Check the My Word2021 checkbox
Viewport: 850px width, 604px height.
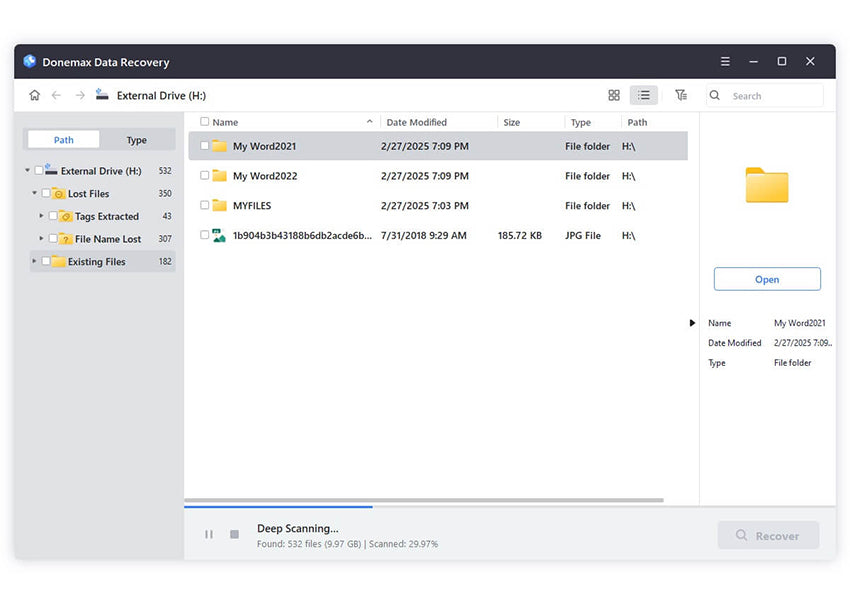click(204, 145)
